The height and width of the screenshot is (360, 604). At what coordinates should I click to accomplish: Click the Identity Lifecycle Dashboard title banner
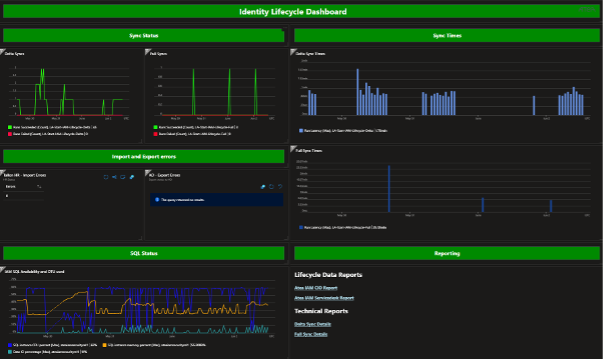click(301, 12)
